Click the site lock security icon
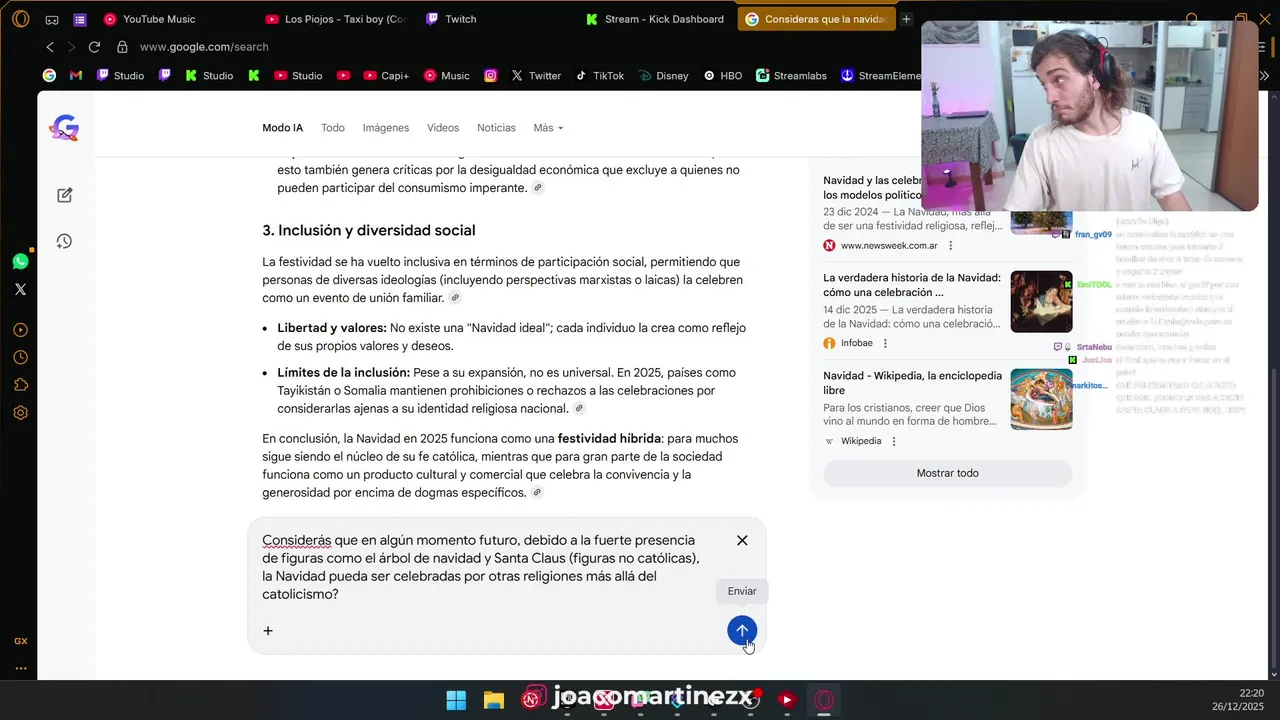The width and height of the screenshot is (1280, 720). (122, 47)
